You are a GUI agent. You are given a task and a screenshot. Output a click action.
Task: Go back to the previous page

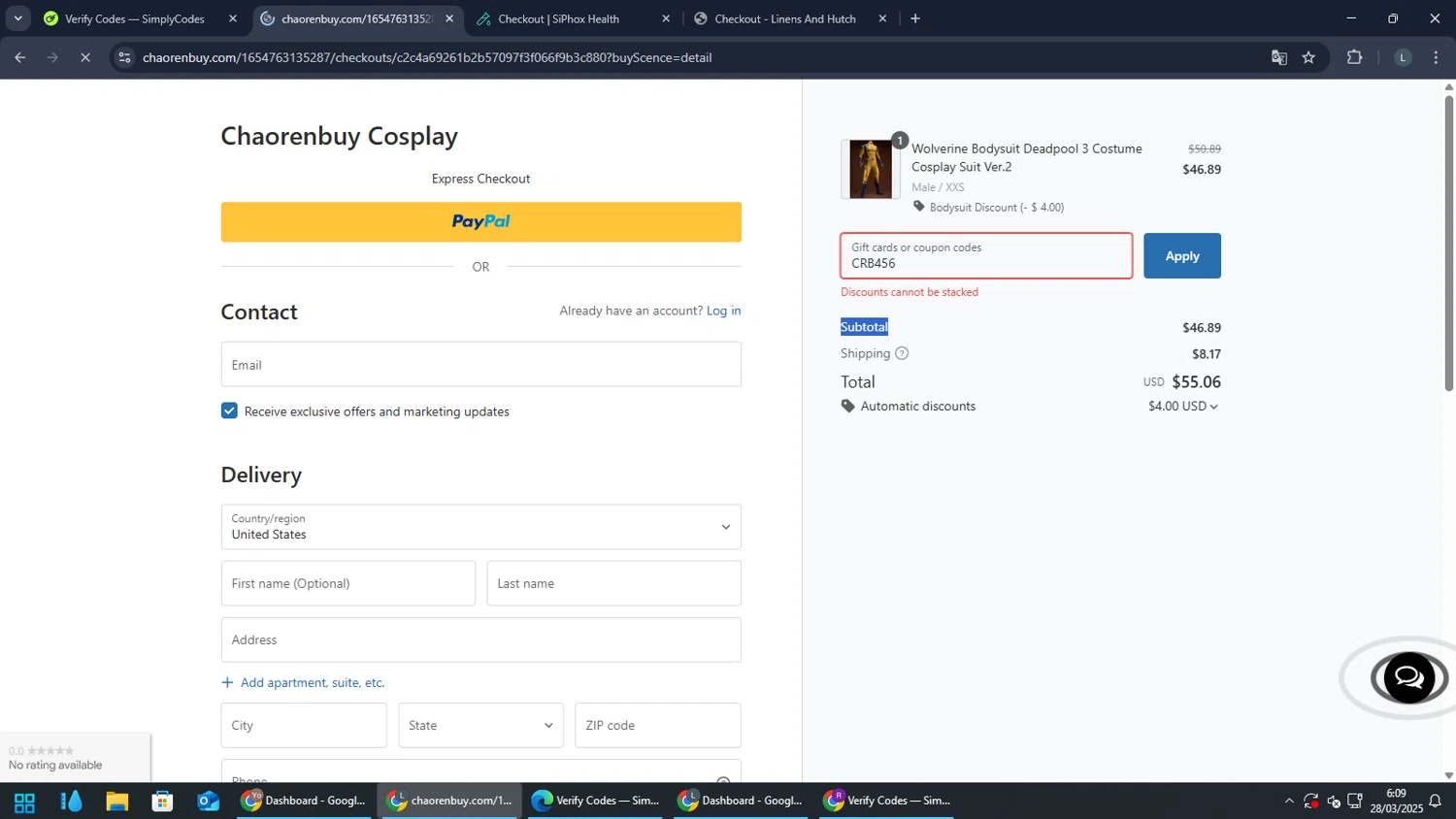click(x=20, y=57)
